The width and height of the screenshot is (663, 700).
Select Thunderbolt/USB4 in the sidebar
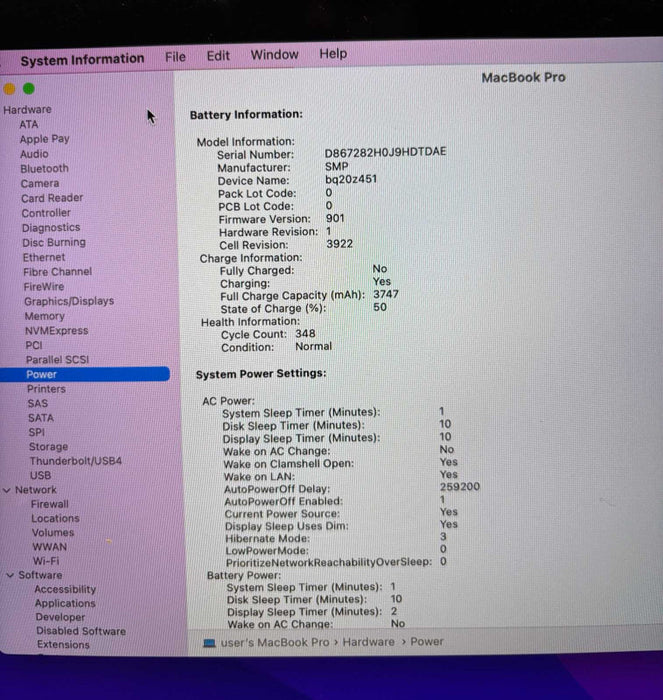click(x=75, y=461)
